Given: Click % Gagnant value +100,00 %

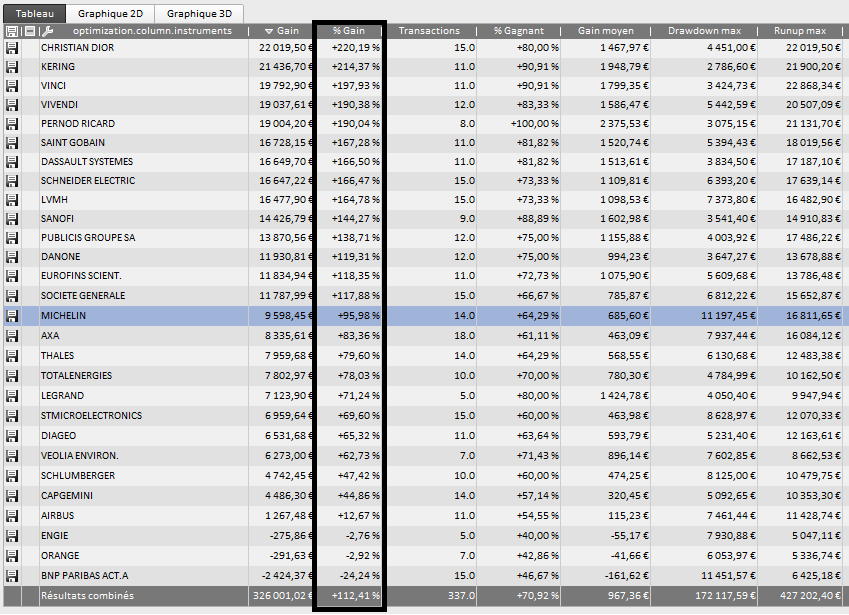Looking at the screenshot, I should 534,123.
